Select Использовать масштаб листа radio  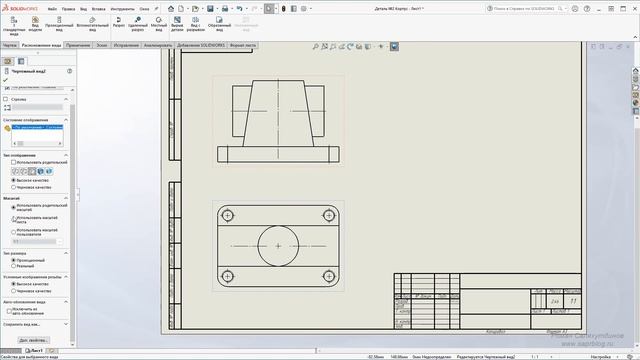click(13, 220)
